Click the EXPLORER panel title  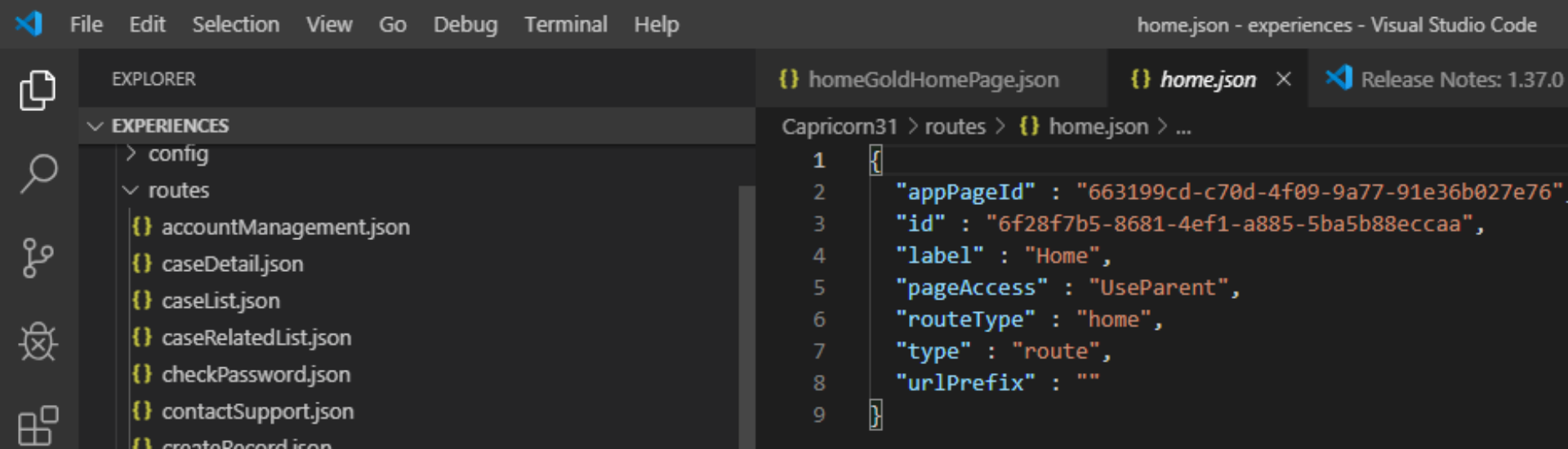pos(154,79)
